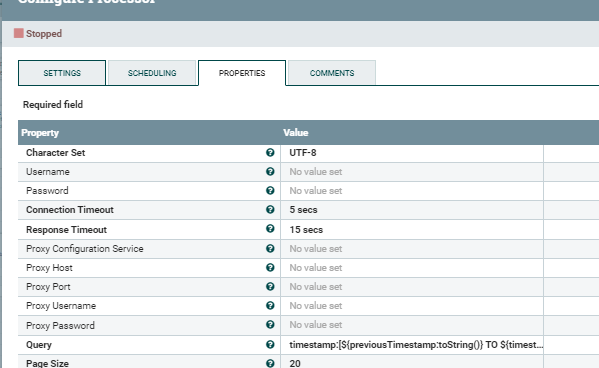Image resolution: width=599 pixels, height=368 pixels.
Task: Click help icon next to Proxy Password
Action: pos(270,324)
